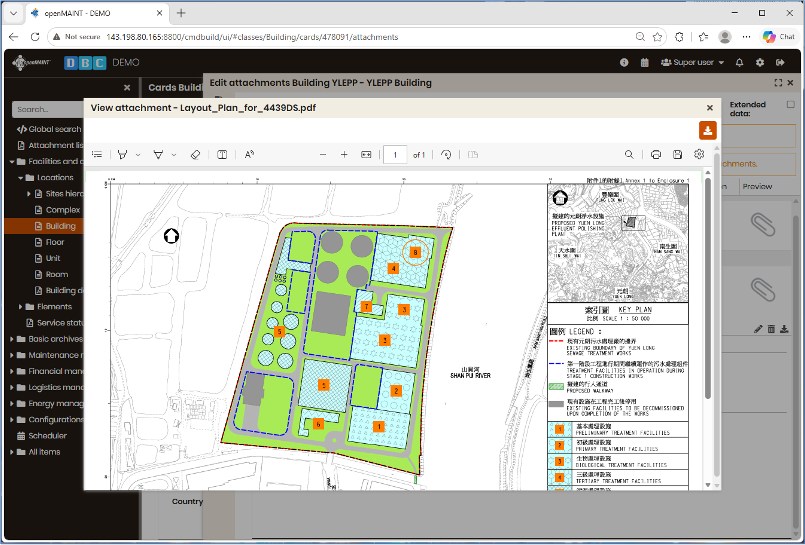Fit the PDF page to width
This screenshot has width=805, height=545.
click(366, 154)
